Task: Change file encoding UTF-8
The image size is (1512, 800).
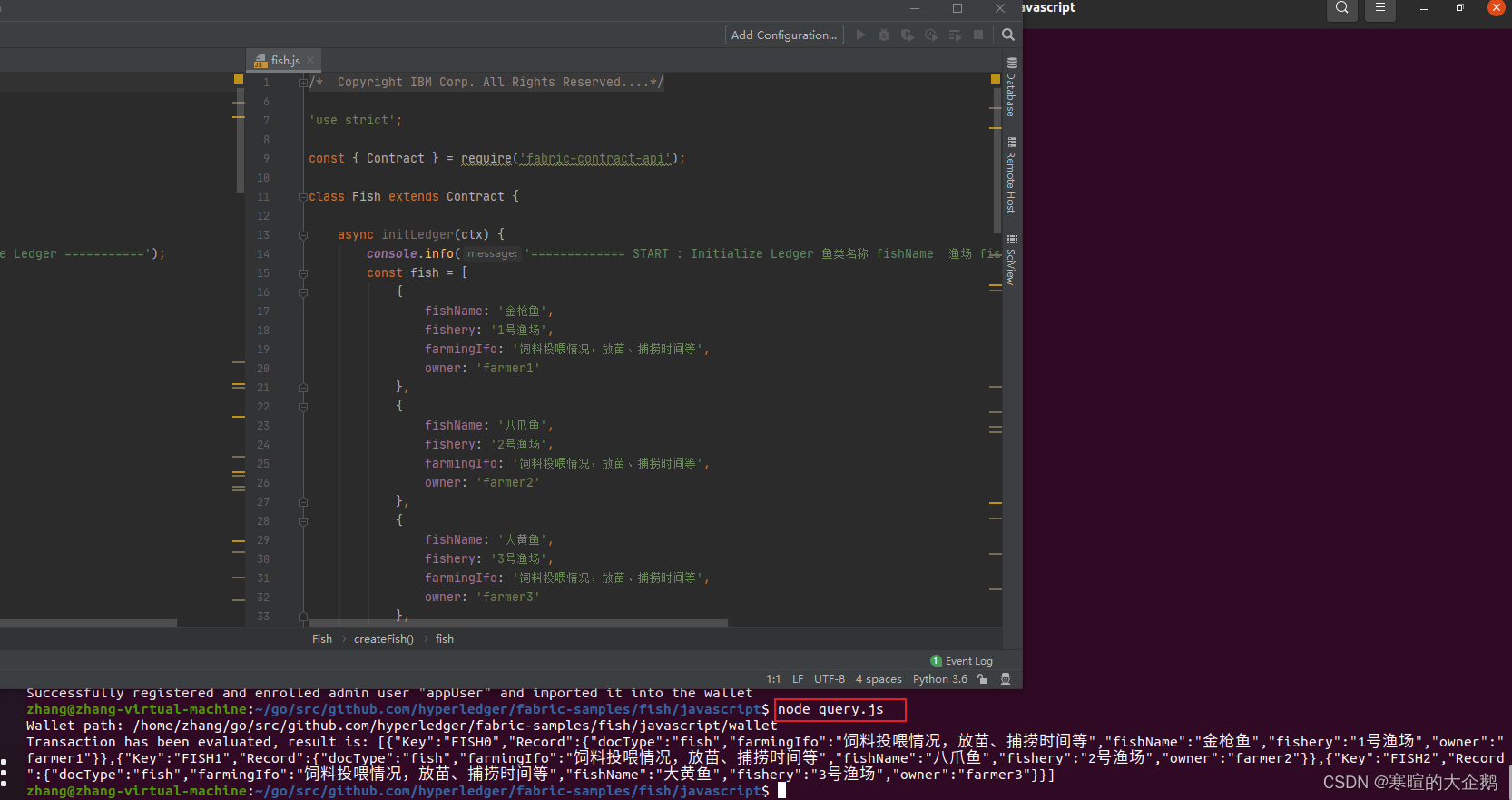Action: tap(830, 678)
